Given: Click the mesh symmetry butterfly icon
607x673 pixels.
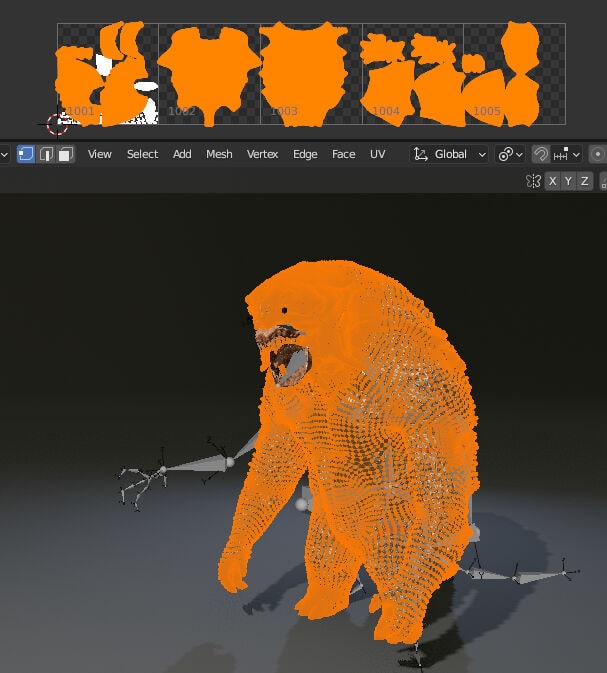Looking at the screenshot, I should (x=533, y=181).
